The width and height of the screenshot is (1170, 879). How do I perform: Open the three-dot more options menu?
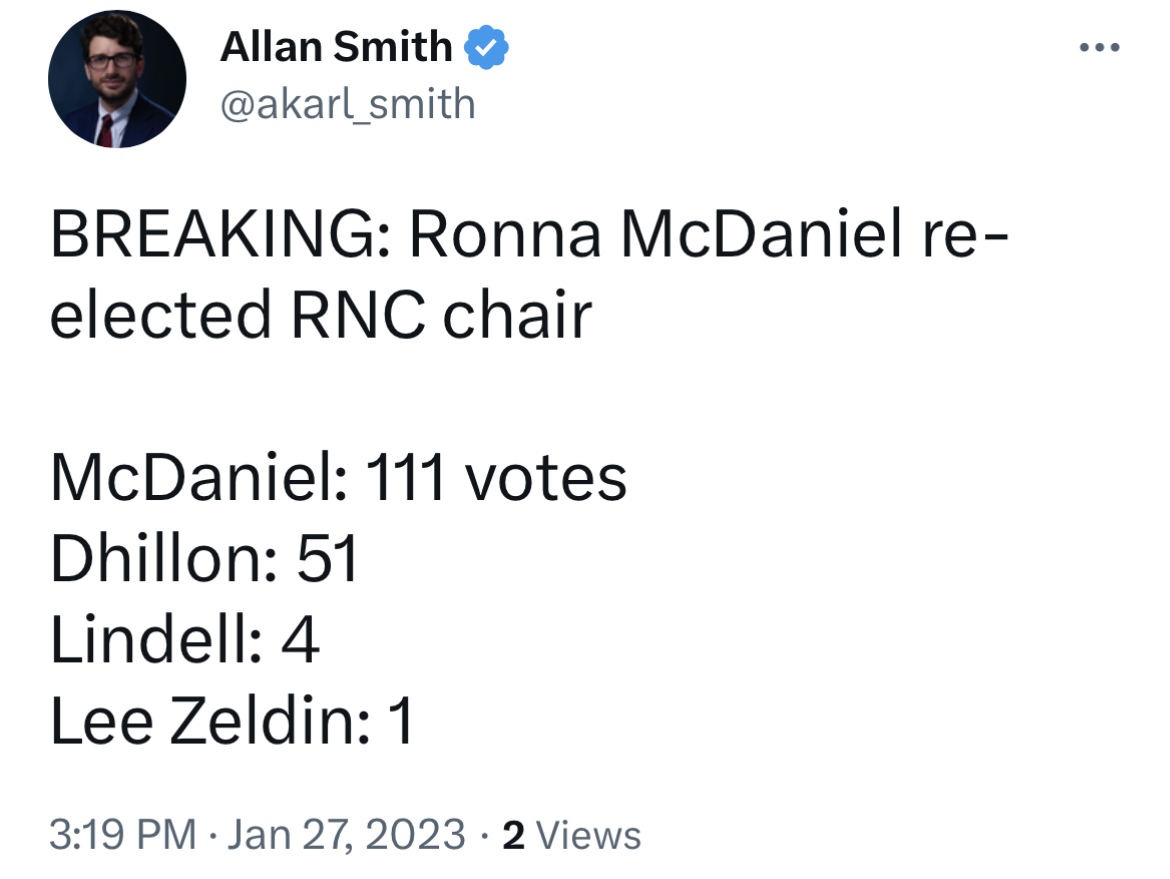pos(1099,47)
